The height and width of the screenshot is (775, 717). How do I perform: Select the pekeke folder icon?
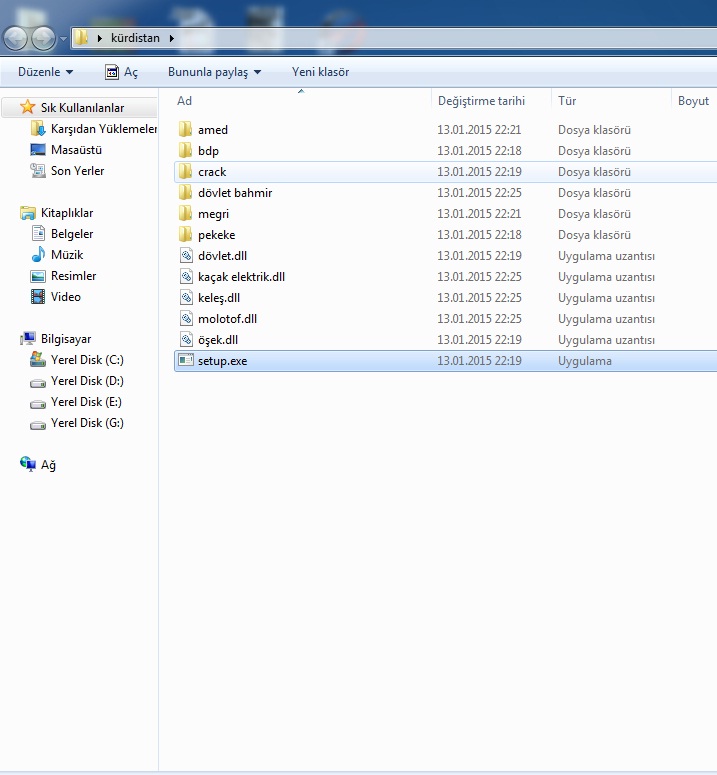(185, 234)
